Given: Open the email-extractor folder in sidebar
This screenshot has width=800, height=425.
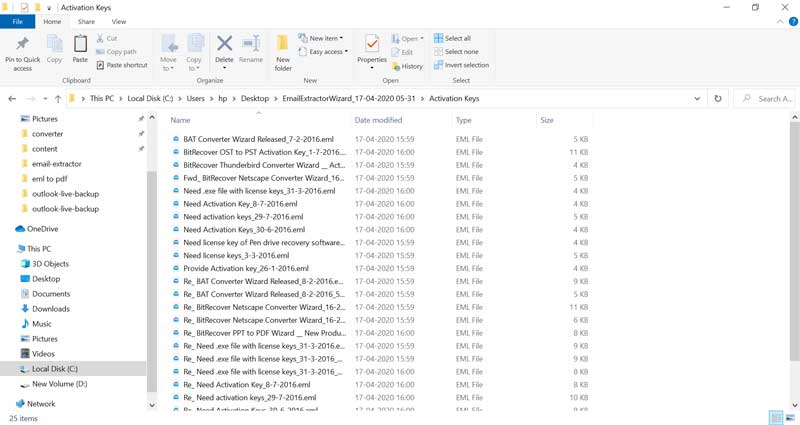Looking at the screenshot, I should point(57,164).
